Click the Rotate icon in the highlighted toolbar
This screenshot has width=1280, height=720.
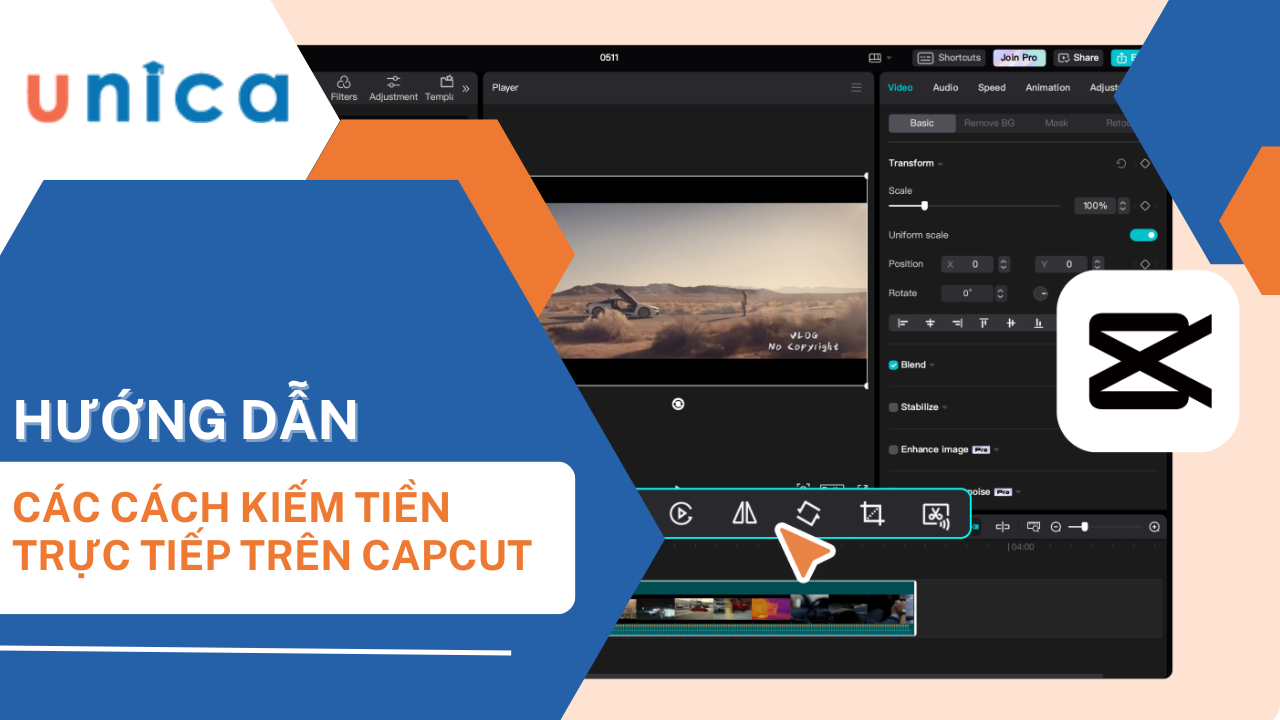pyautogui.click(x=808, y=514)
